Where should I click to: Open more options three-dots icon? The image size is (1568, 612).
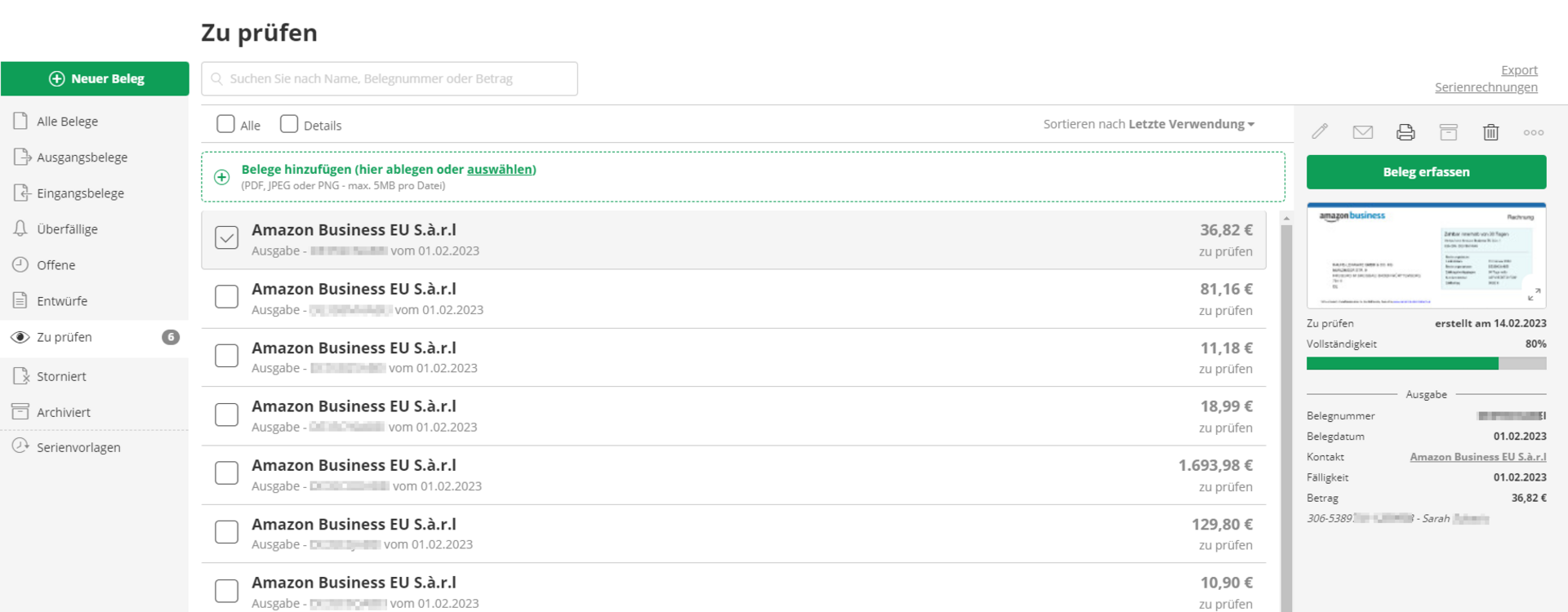tap(1533, 132)
